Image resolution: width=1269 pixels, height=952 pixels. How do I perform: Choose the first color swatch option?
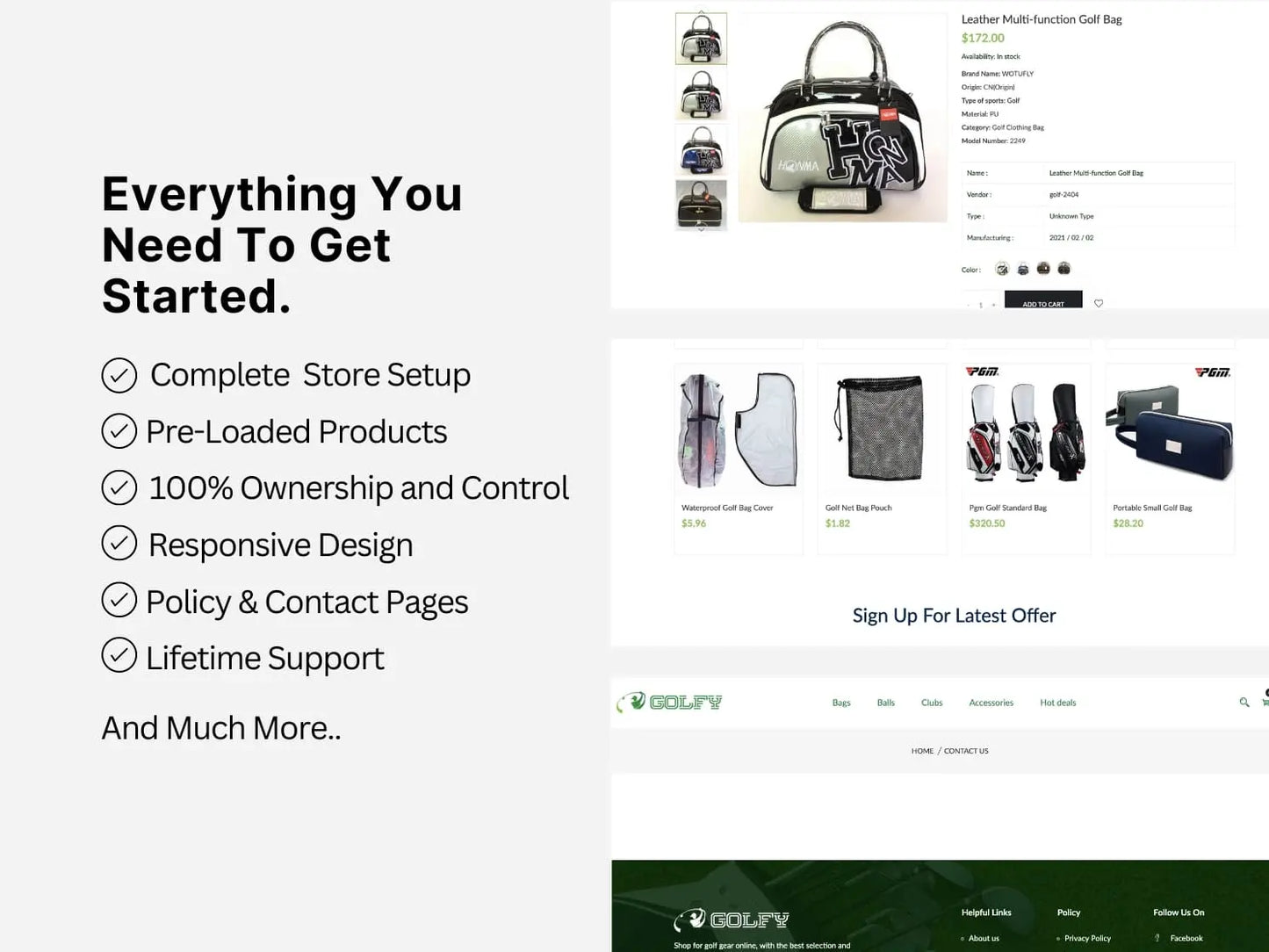pyautogui.click(x=1002, y=269)
